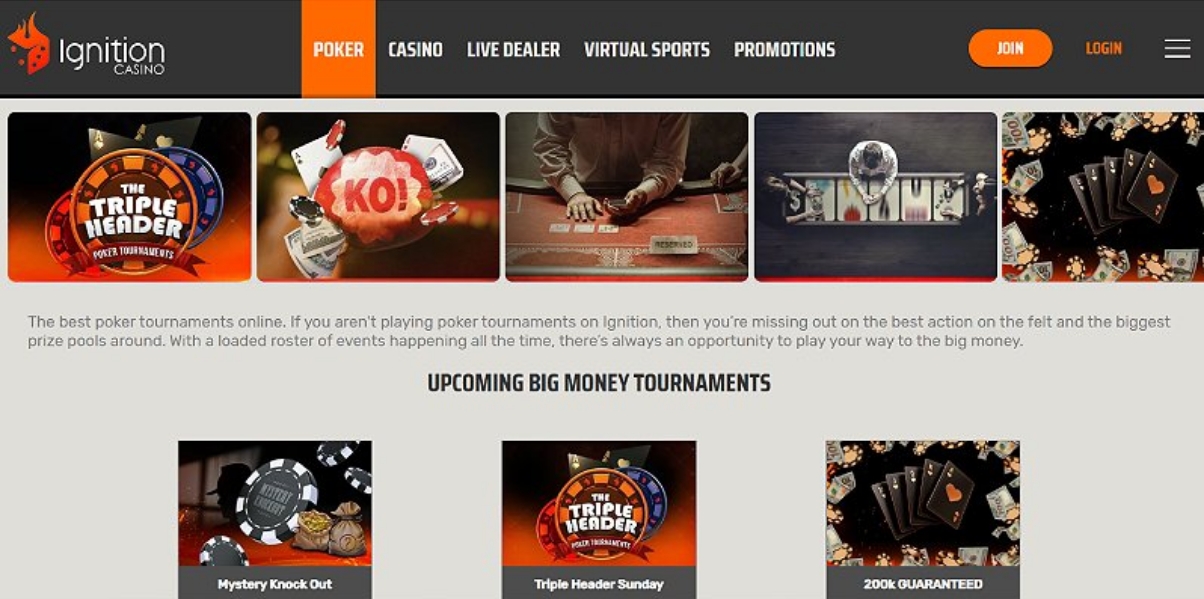The image size is (1204, 599).
Task: Click the Mystery Knock Out label
Action: click(275, 584)
